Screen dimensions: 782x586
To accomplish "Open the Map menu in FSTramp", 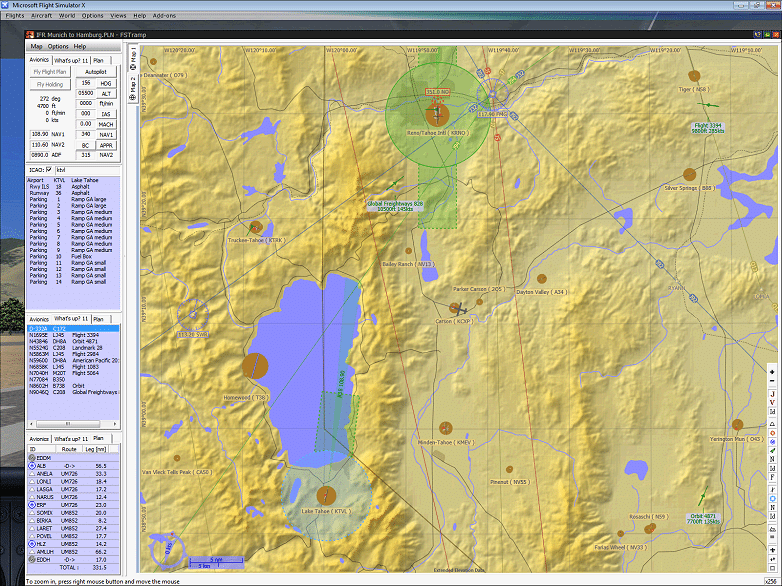I will (x=36, y=46).
